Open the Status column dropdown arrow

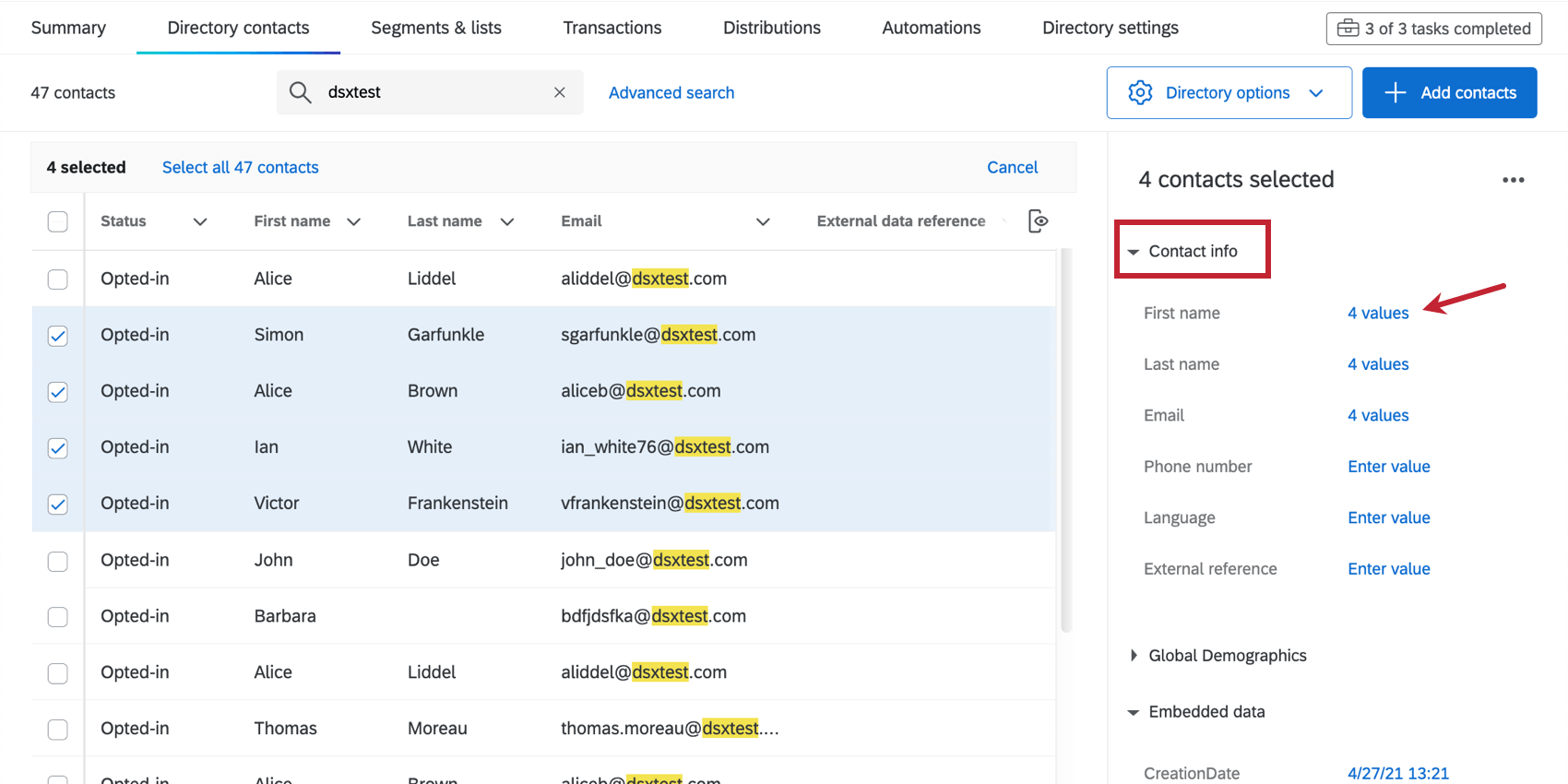[200, 221]
